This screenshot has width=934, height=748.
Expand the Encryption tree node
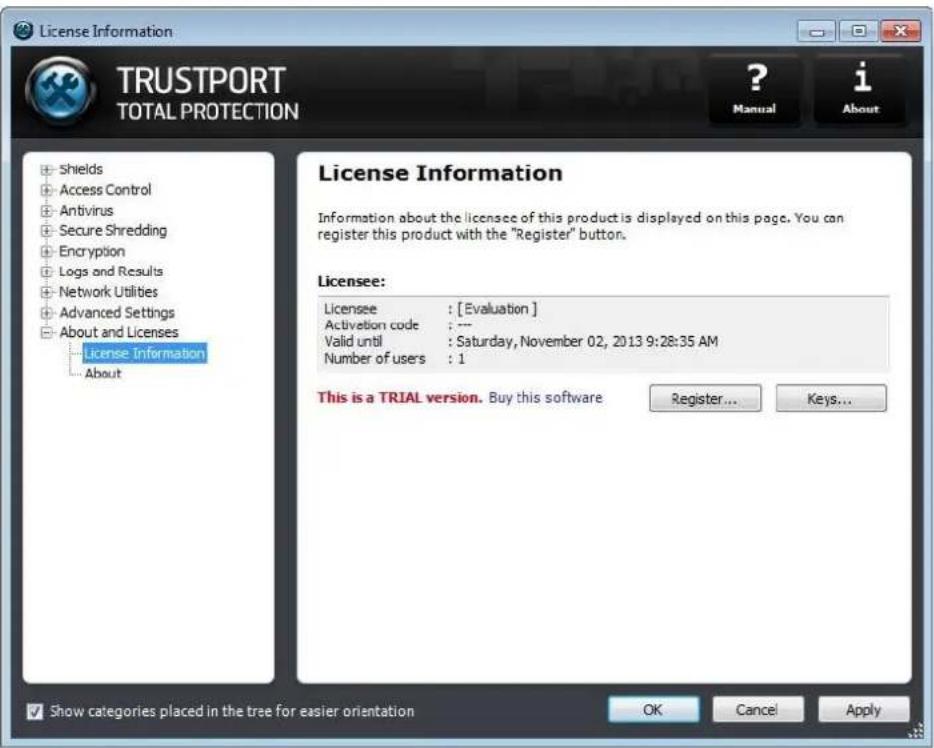[46, 251]
